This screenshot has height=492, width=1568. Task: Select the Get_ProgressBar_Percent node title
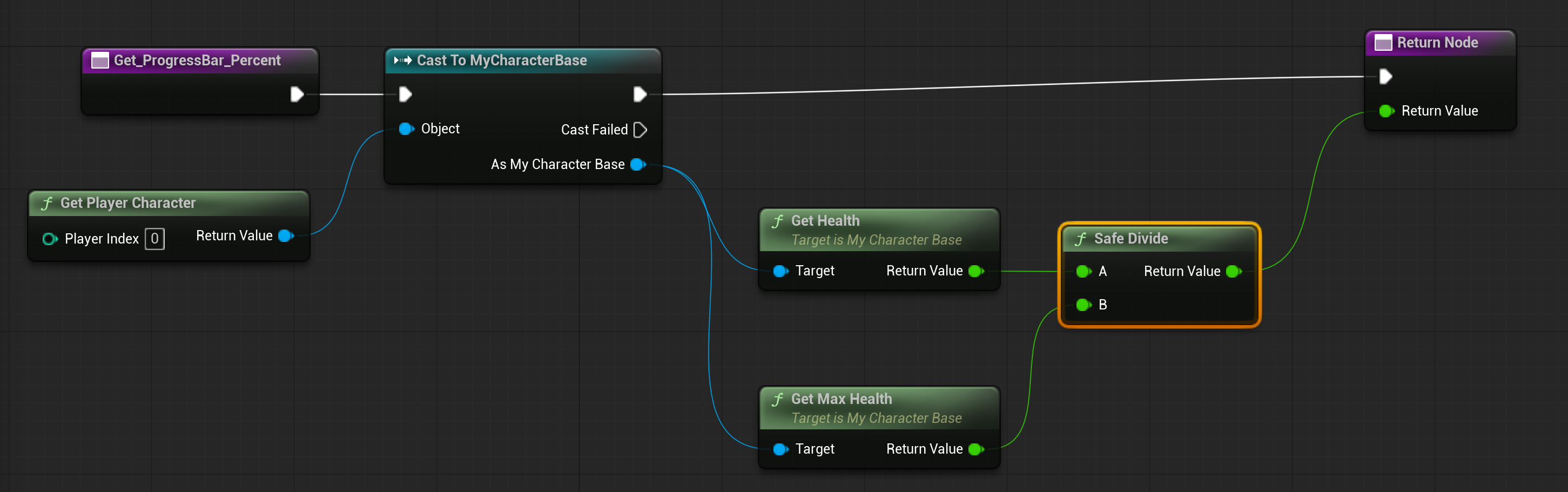[197, 60]
